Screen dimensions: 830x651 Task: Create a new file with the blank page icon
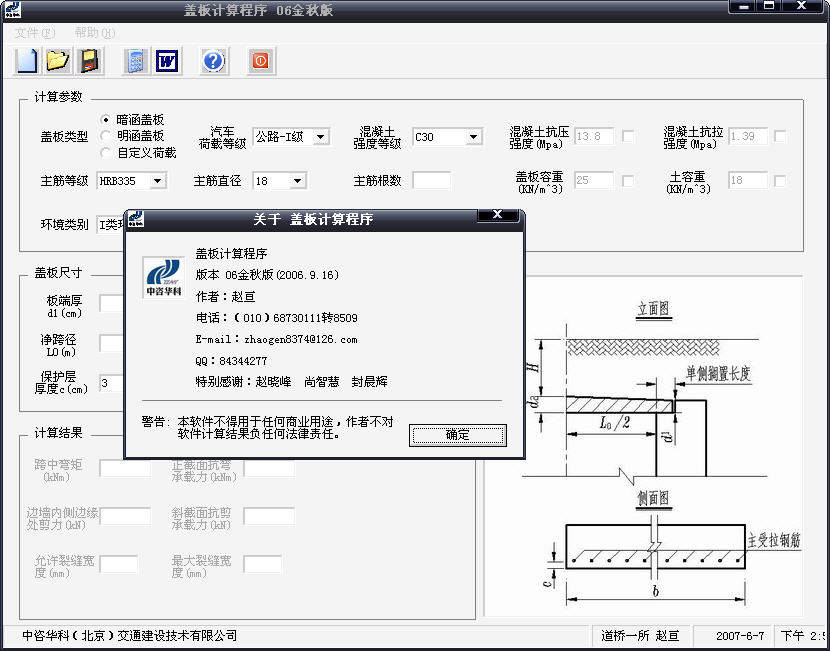[x=26, y=61]
